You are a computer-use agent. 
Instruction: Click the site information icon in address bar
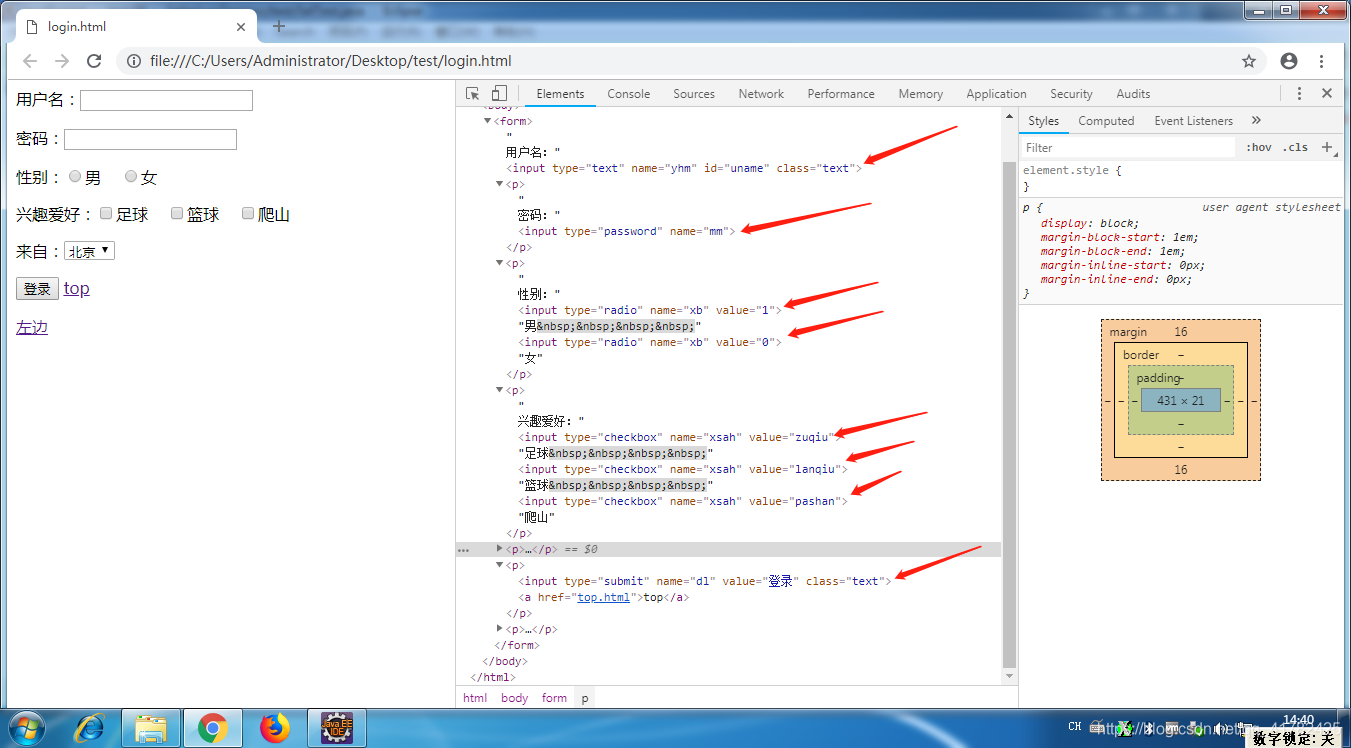134,61
